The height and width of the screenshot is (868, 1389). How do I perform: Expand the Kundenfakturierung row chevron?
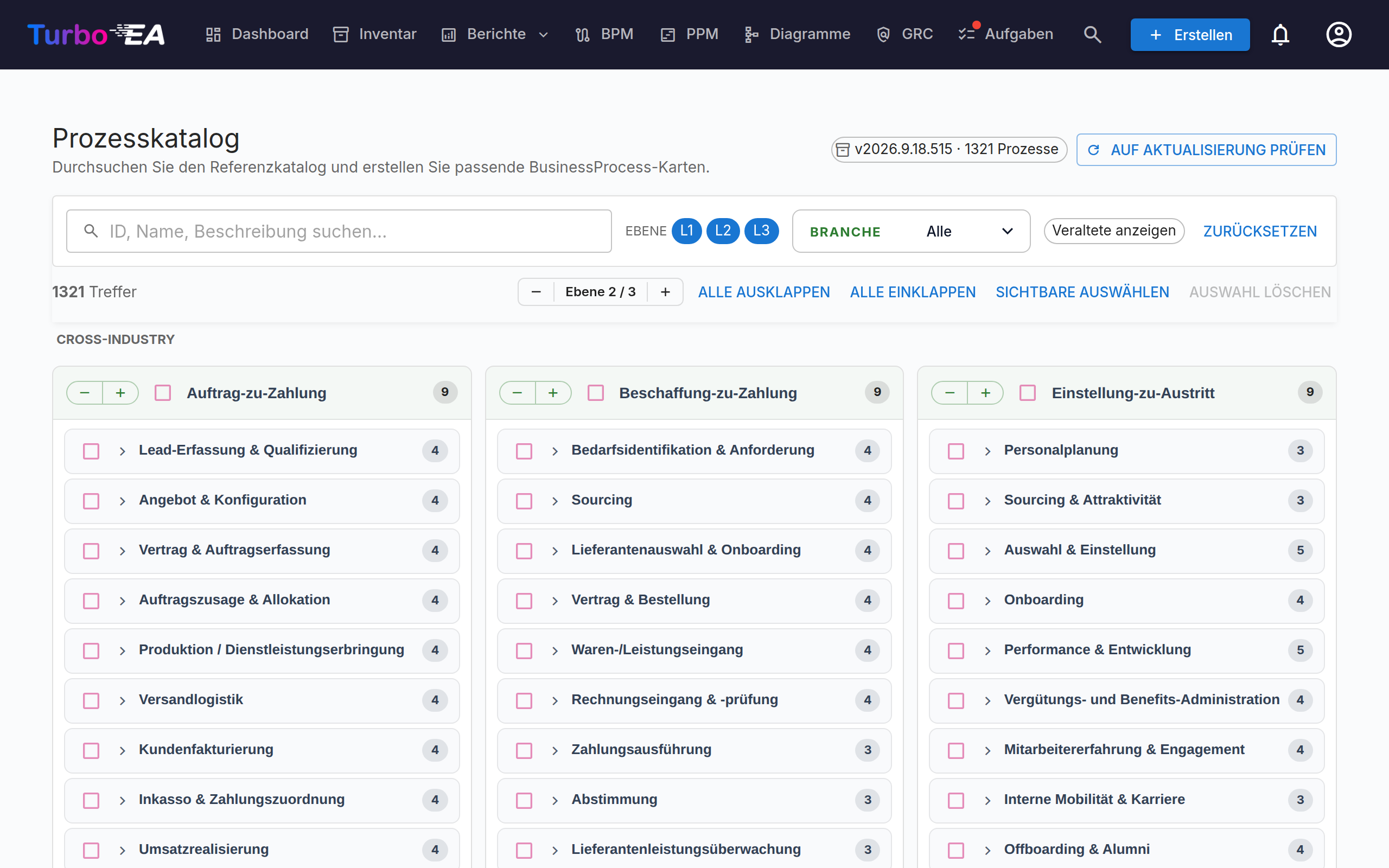tap(122, 750)
